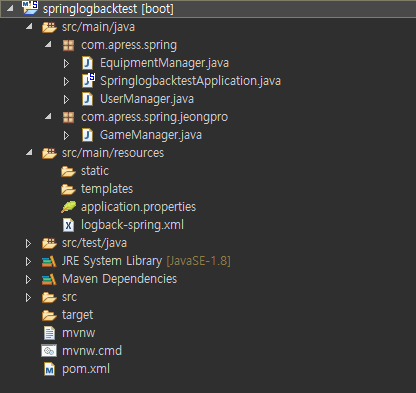Collapse the springlogbacktest project node

(x=10, y=8)
